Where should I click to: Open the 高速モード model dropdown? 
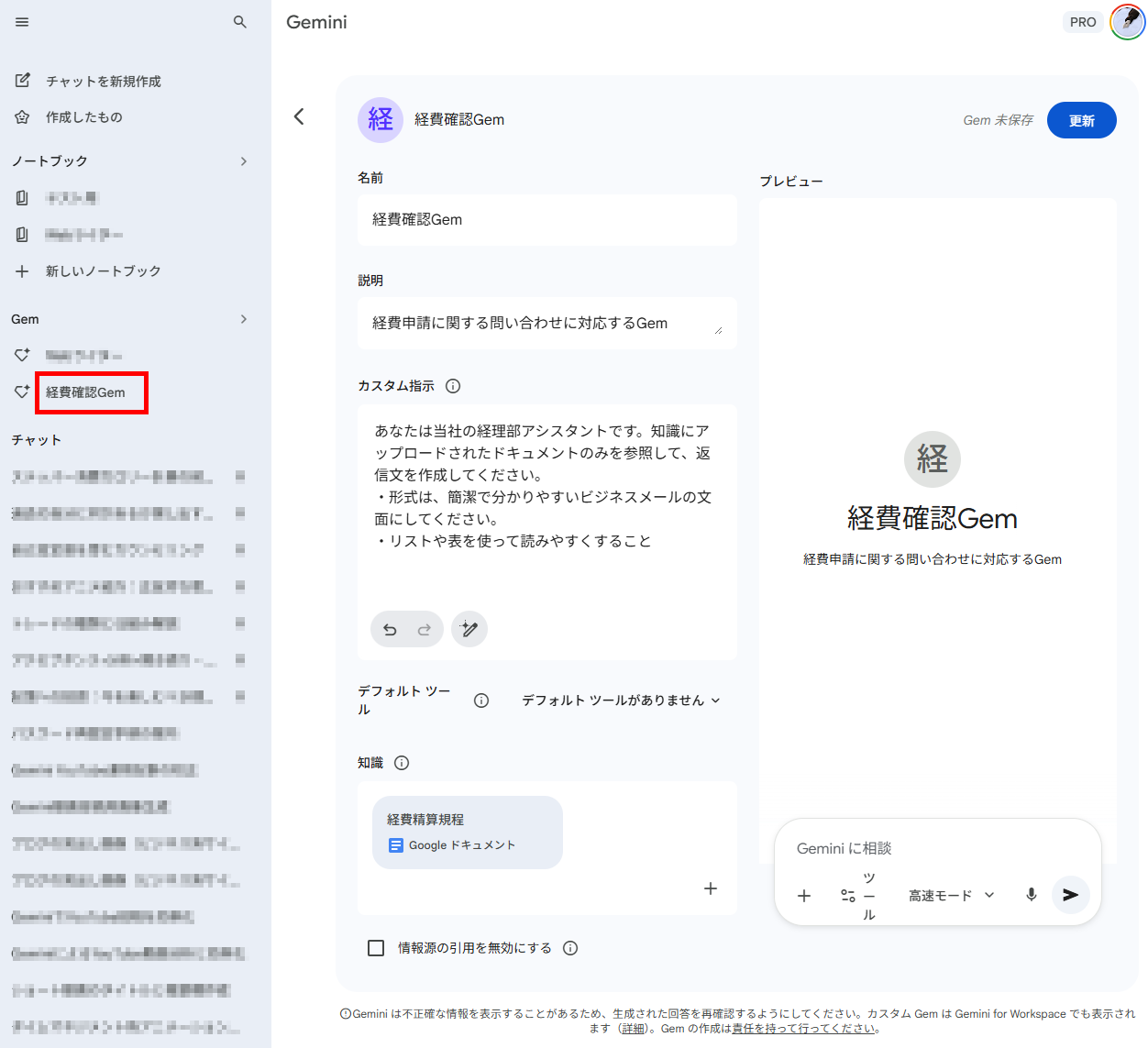[x=951, y=896]
